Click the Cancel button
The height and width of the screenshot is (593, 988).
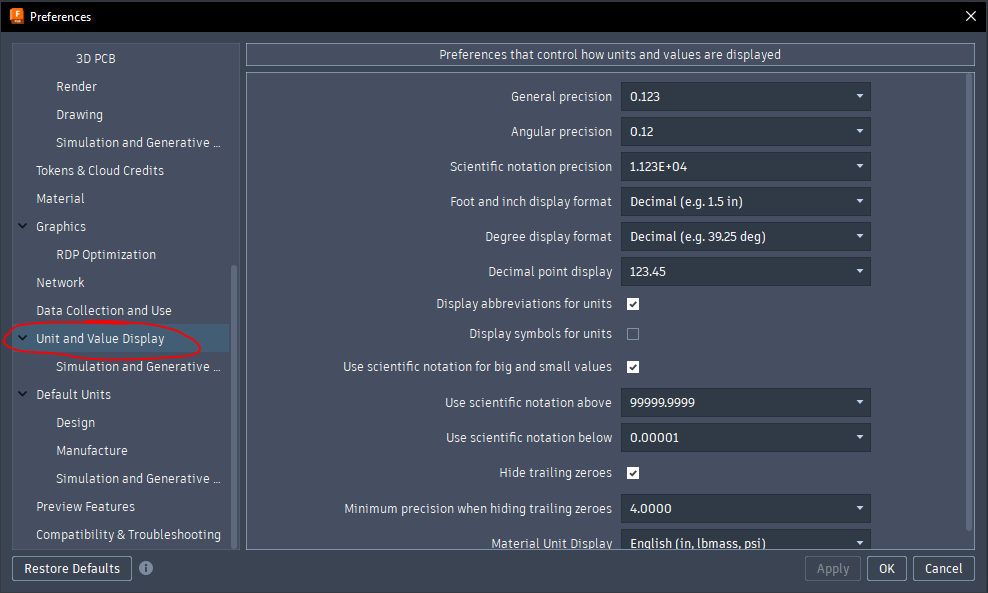943,568
